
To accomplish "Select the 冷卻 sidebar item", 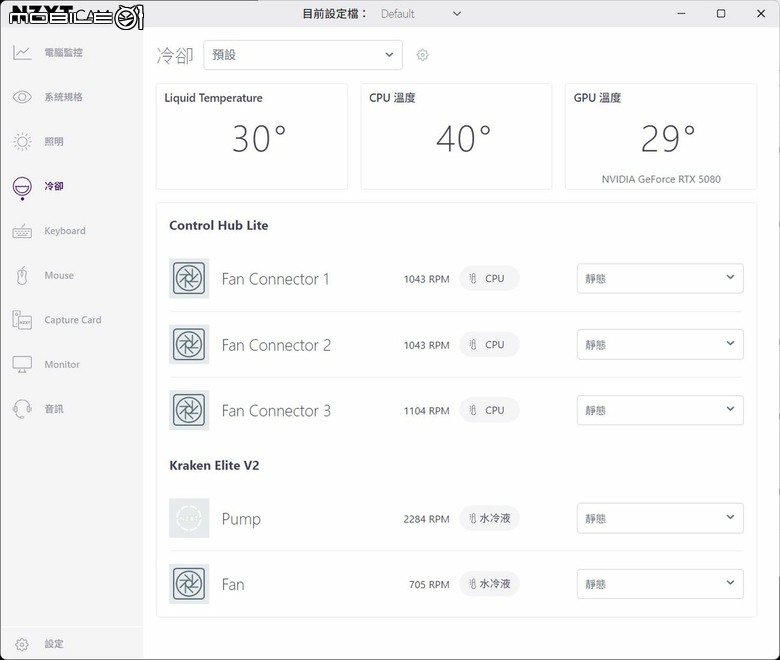I will [54, 186].
